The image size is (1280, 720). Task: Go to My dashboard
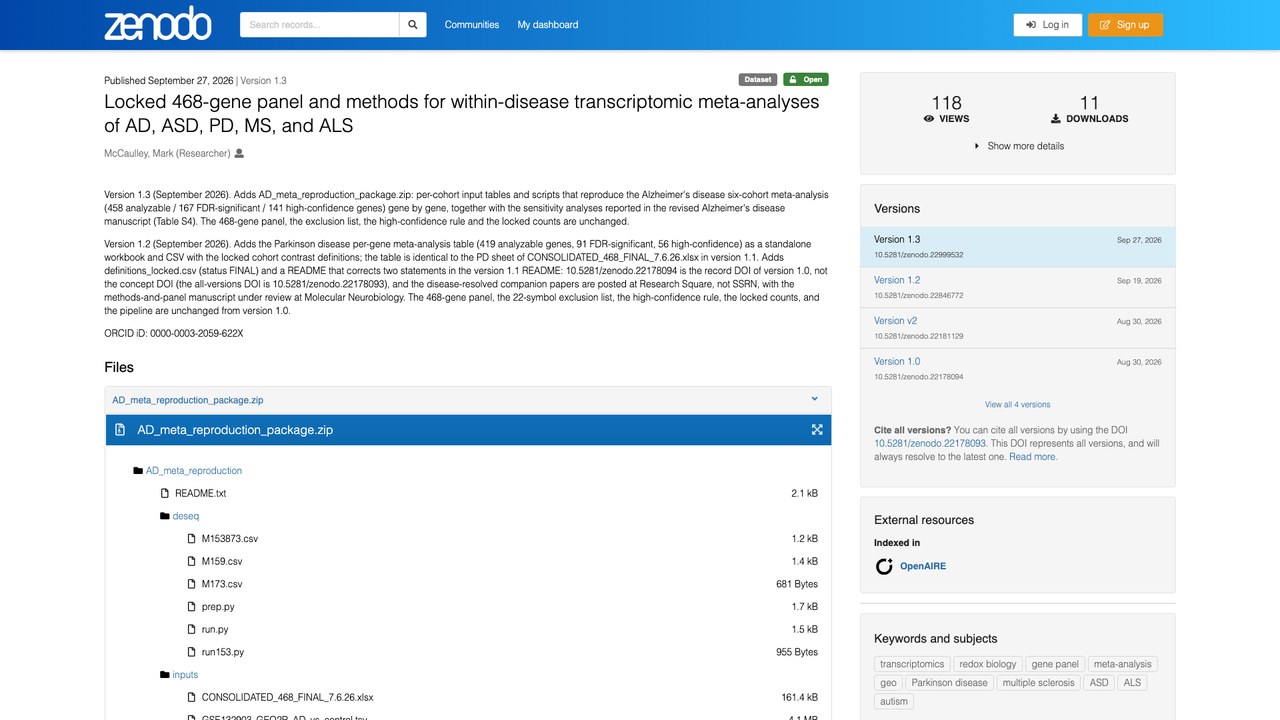[548, 25]
